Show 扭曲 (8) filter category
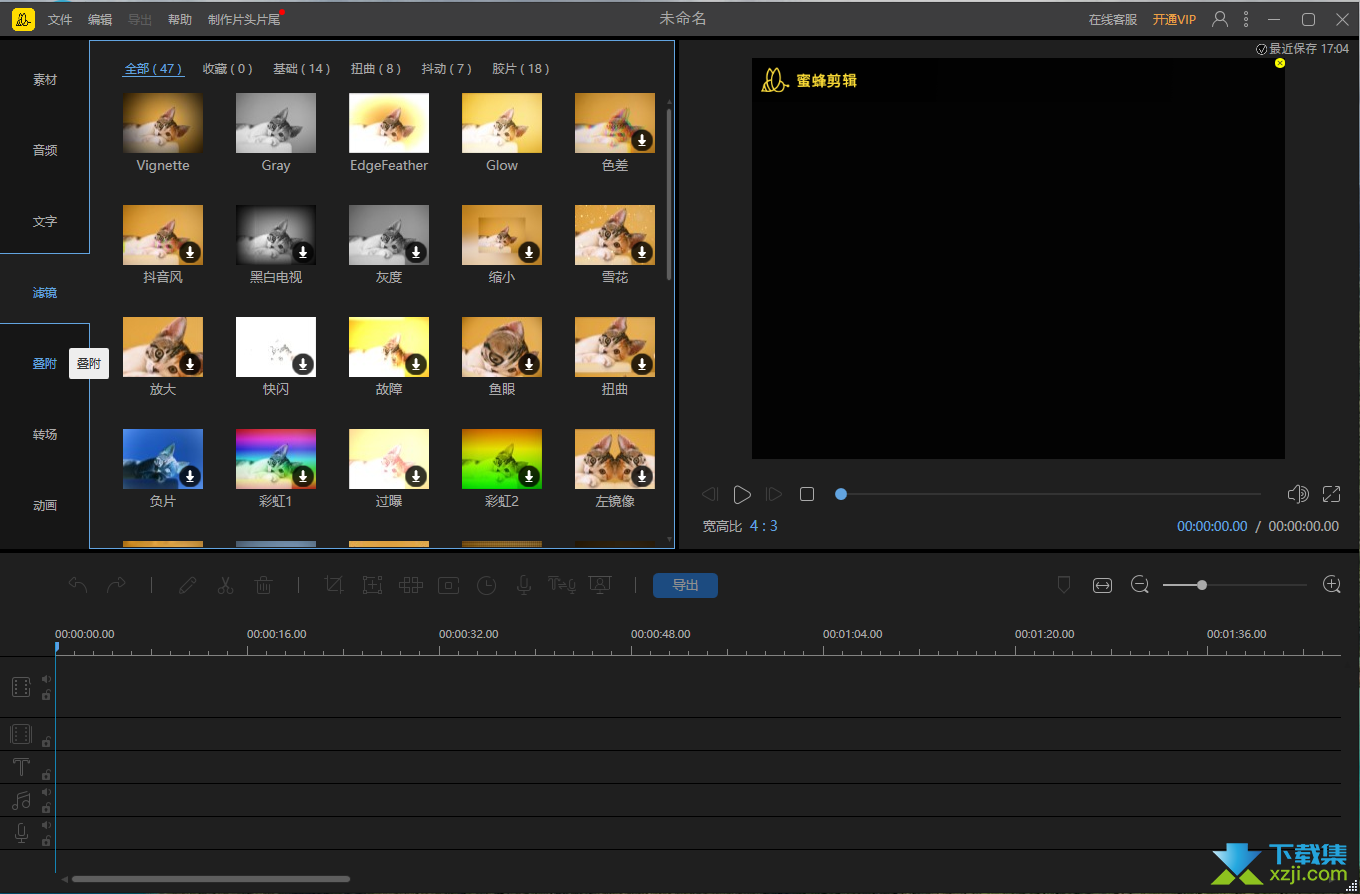This screenshot has height=894, width=1360. (376, 69)
